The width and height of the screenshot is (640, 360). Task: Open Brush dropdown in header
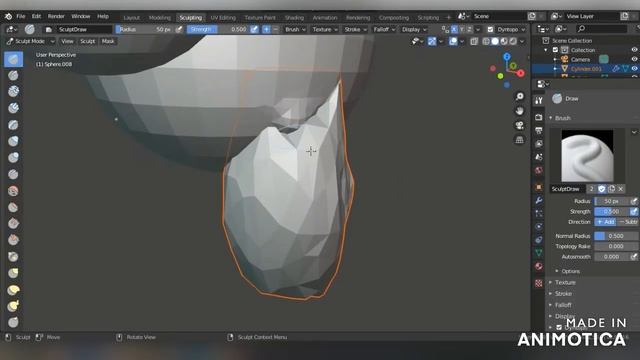(295, 29)
